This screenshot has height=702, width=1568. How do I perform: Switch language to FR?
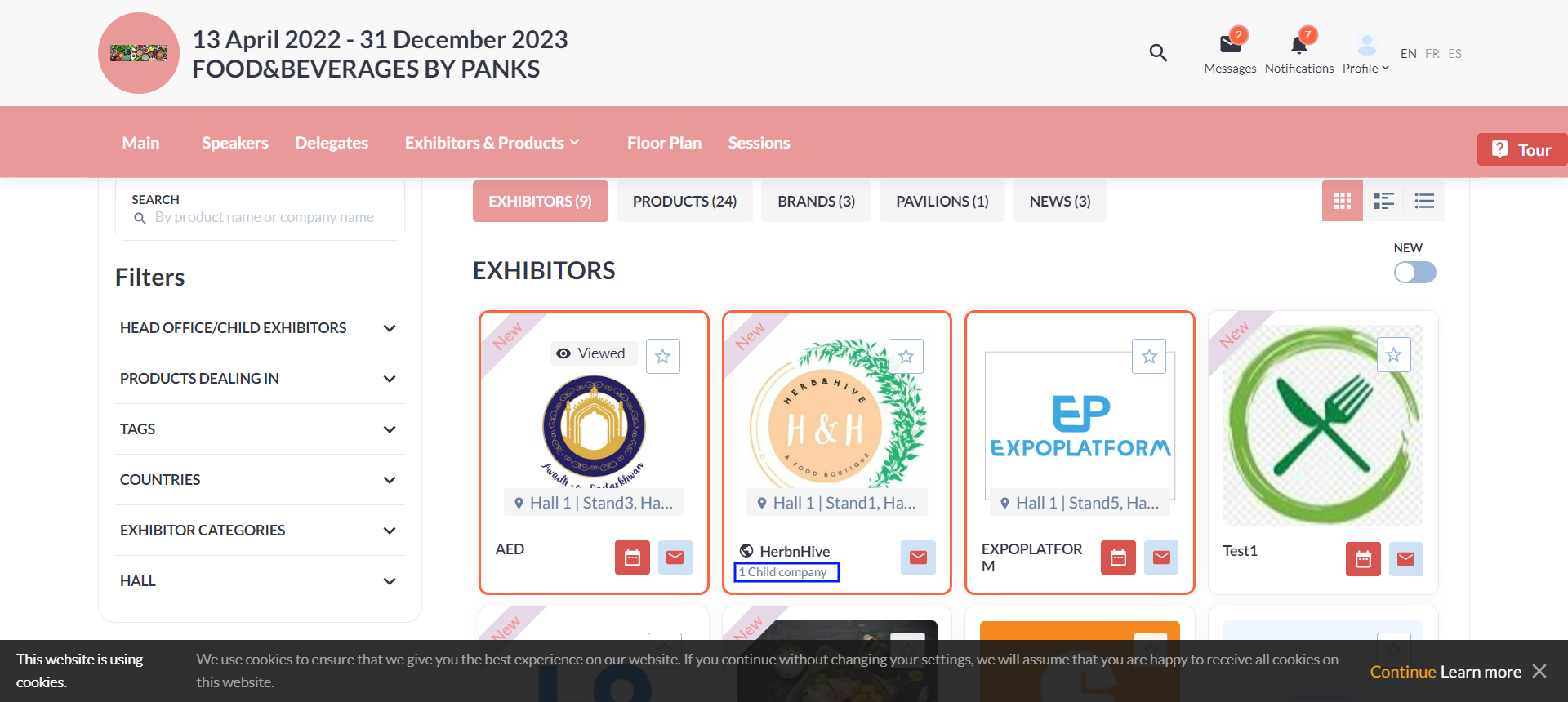pos(1432,54)
